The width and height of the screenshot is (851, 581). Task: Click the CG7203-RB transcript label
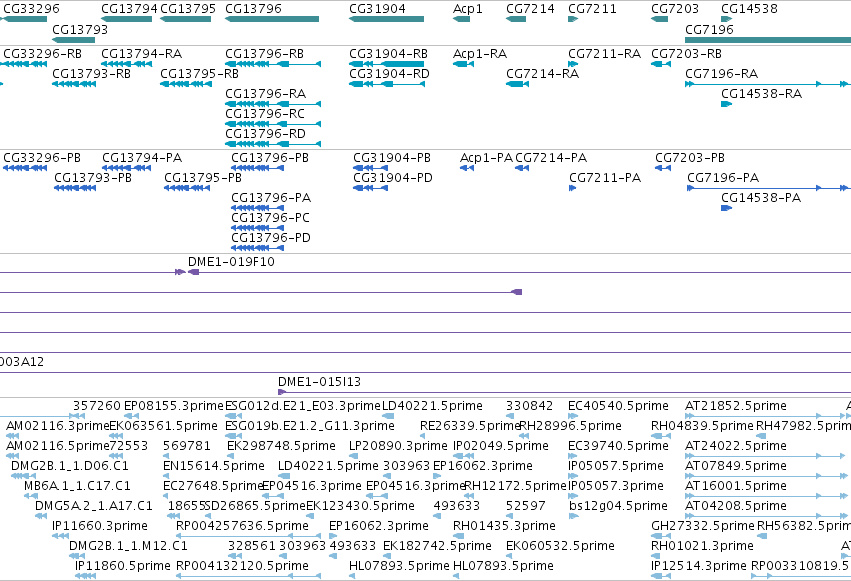(x=686, y=54)
